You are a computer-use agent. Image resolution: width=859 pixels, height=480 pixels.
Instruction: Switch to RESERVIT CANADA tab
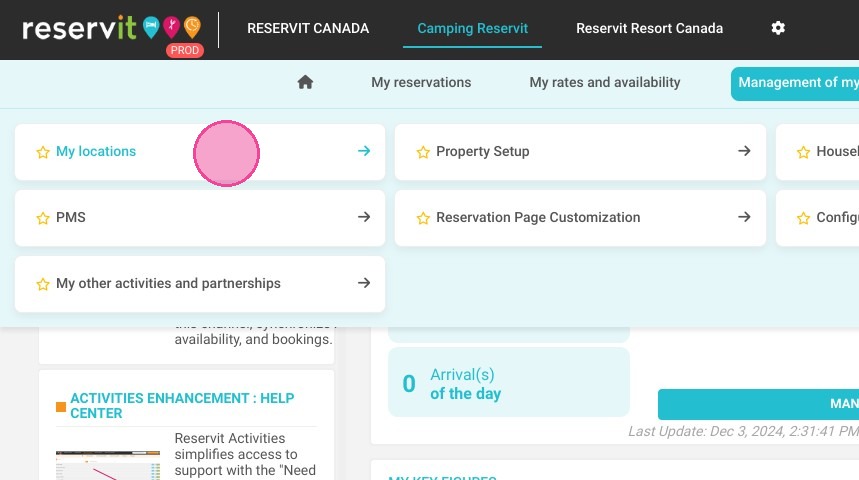point(308,28)
